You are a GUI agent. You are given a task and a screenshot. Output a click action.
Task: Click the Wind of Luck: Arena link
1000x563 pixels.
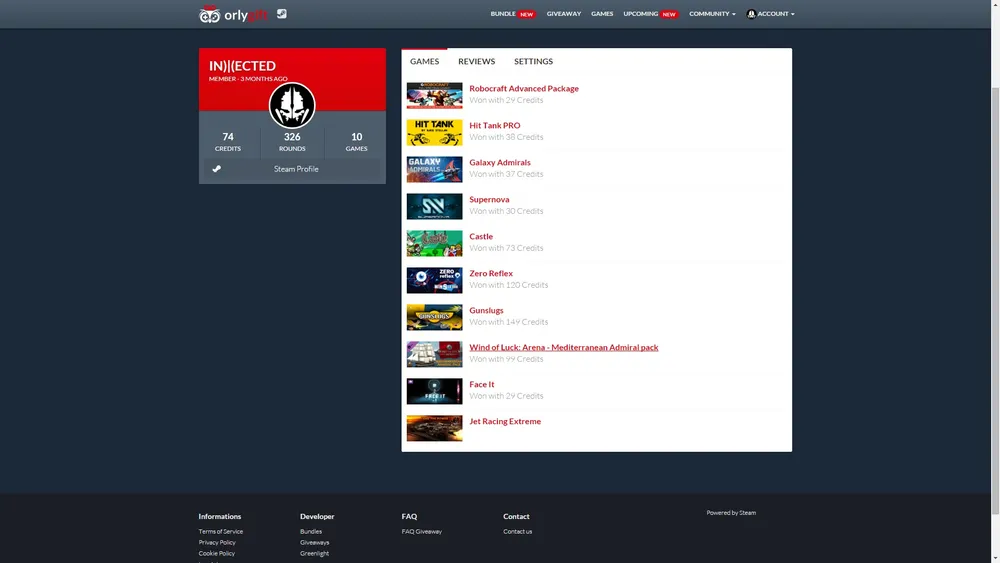point(563,347)
